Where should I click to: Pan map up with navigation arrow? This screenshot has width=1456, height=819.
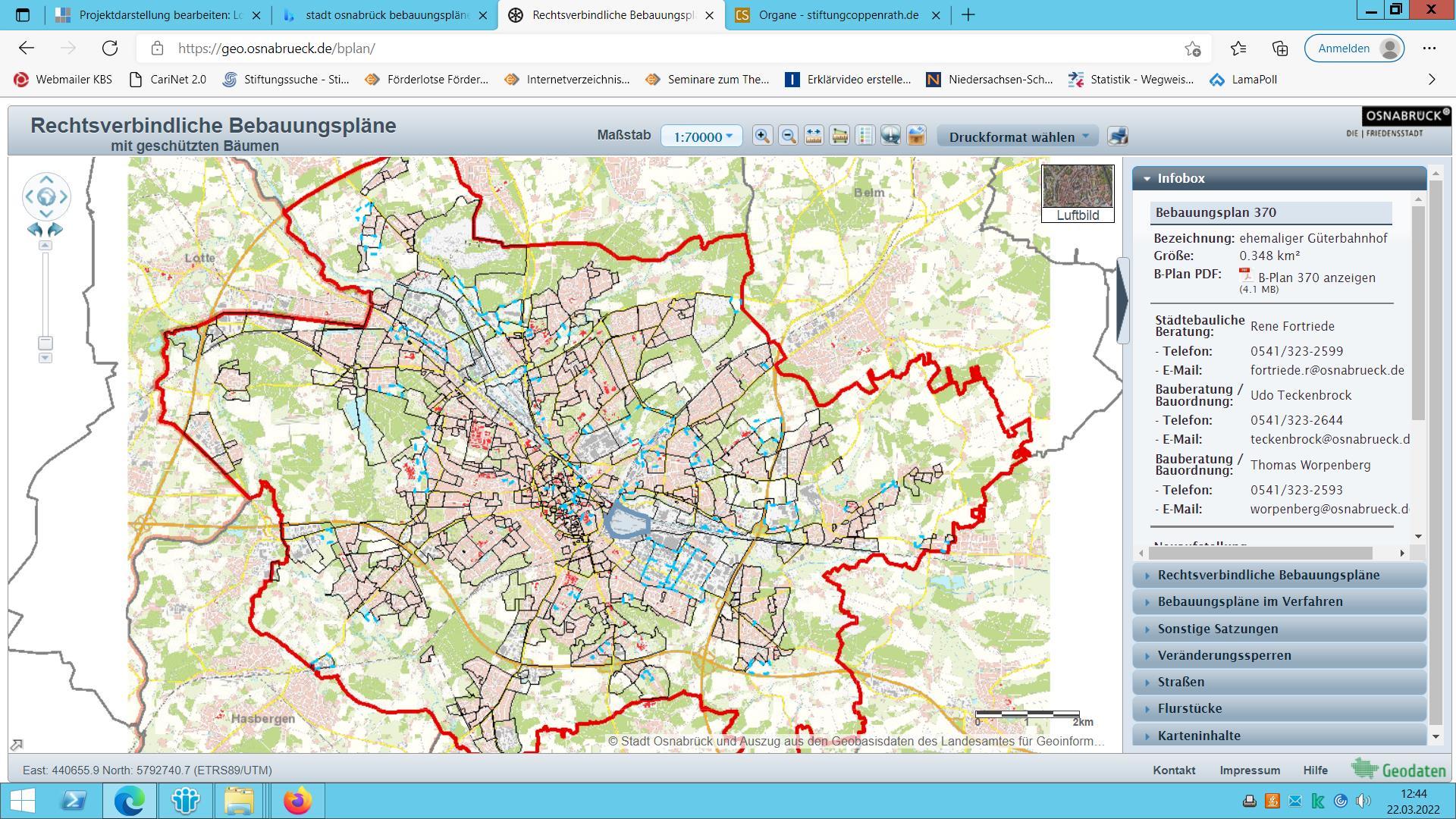coord(46,180)
